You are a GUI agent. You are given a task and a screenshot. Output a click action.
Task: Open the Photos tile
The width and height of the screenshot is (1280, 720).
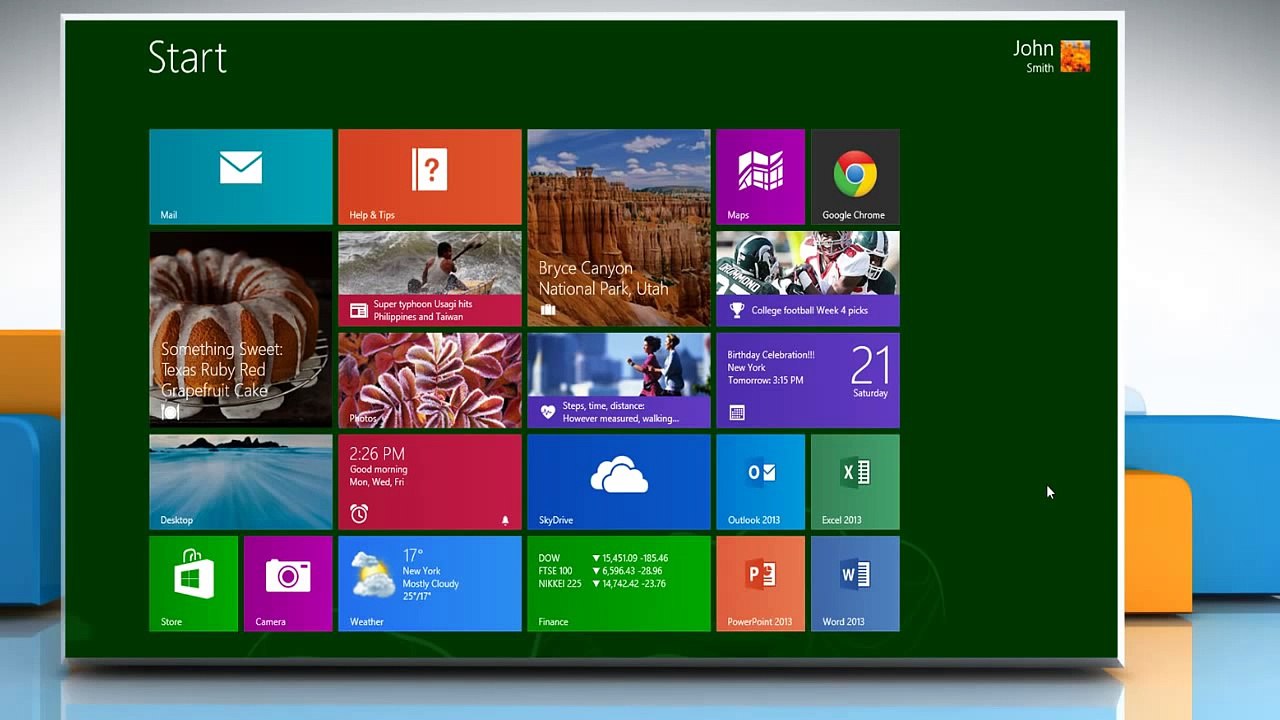[x=429, y=380]
